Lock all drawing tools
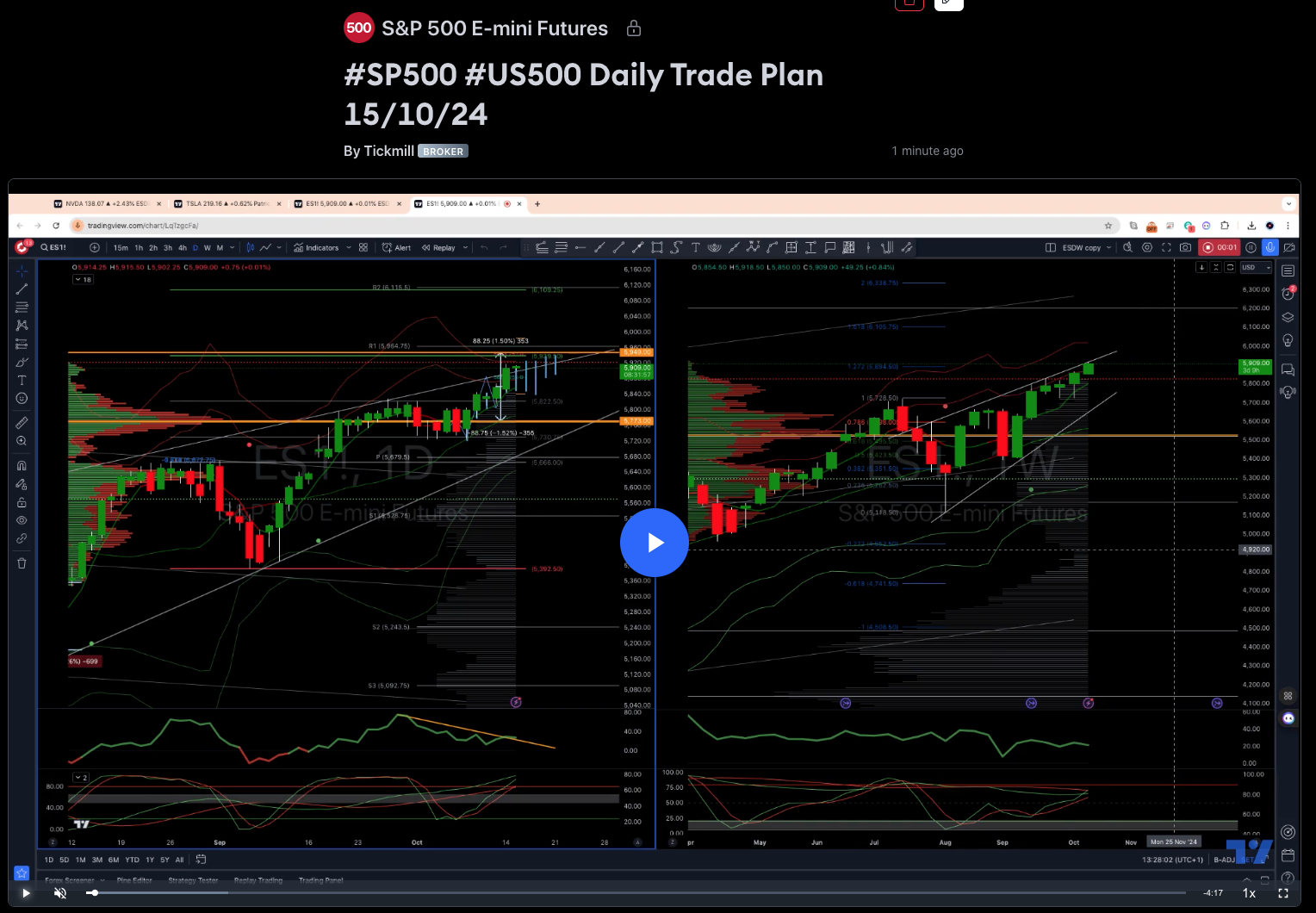The width and height of the screenshot is (1316, 913). tap(22, 502)
